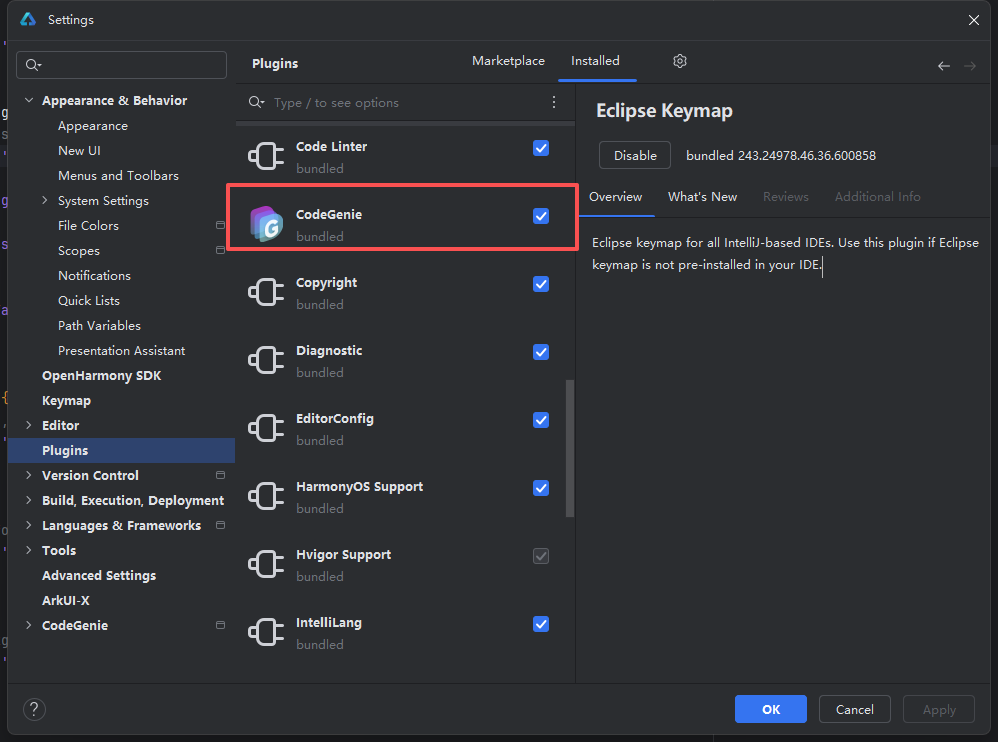Disable the Eclipse Keymap plugin
The image size is (998, 742).
[x=635, y=155]
